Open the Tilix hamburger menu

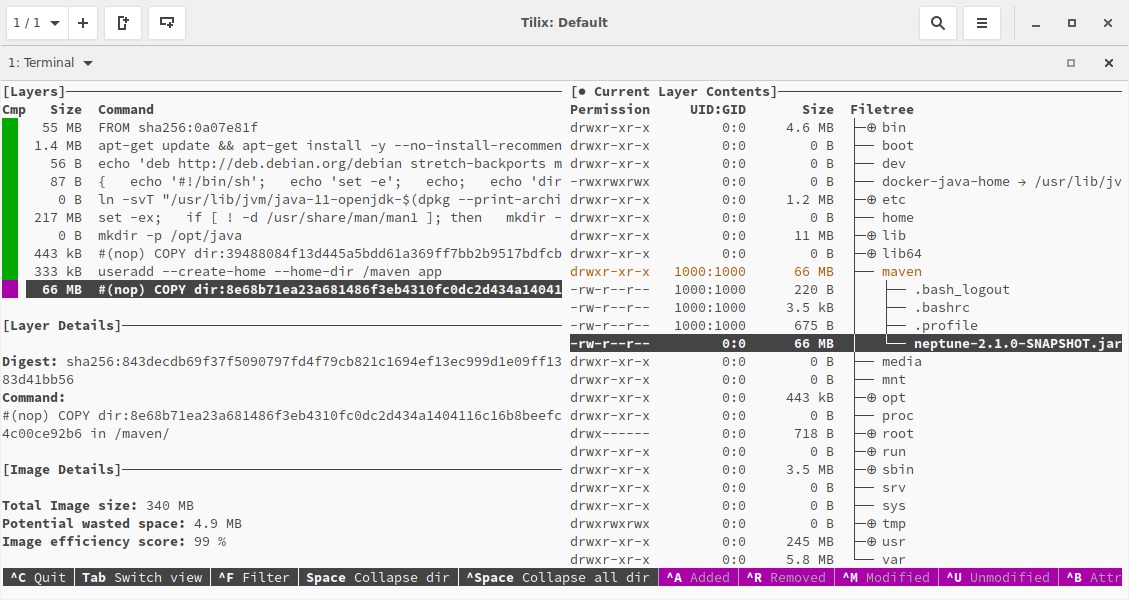(x=982, y=23)
